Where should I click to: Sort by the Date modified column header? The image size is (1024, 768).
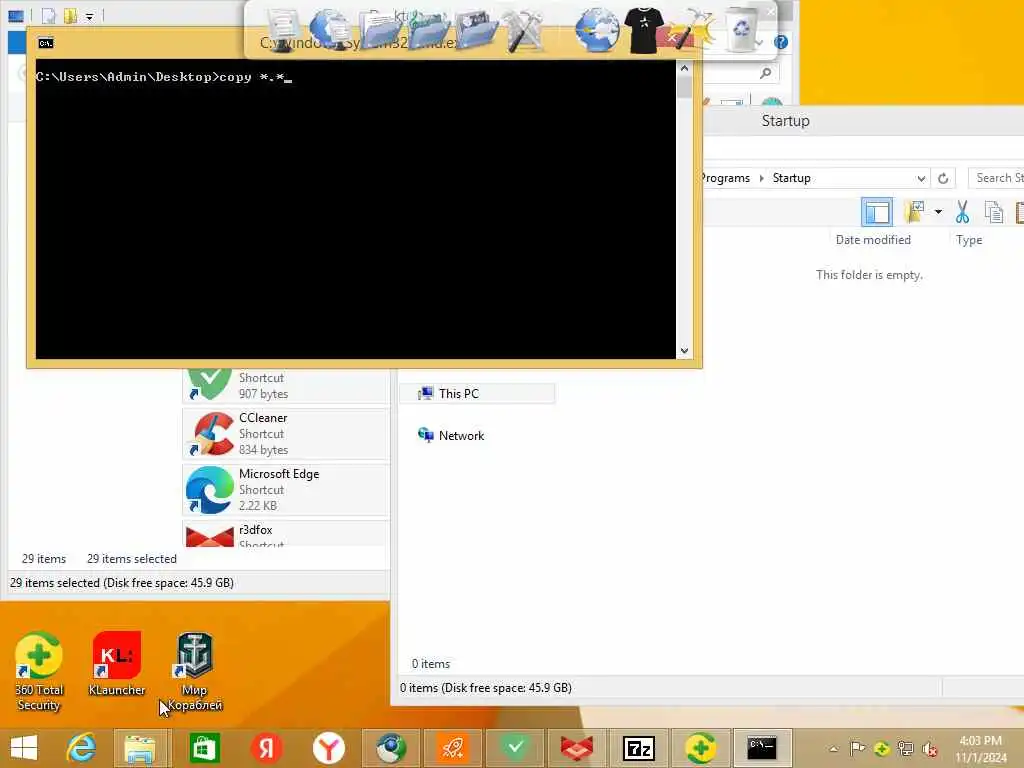[x=872, y=240]
